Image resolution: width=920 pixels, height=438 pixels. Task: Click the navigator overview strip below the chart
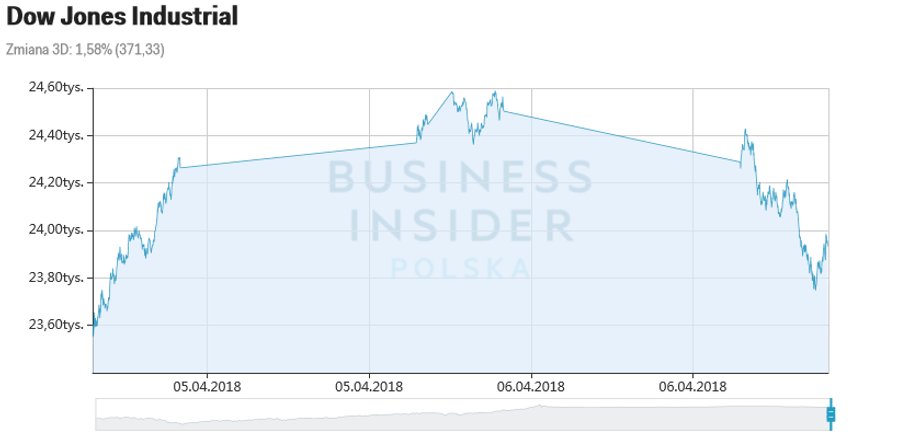(462, 415)
